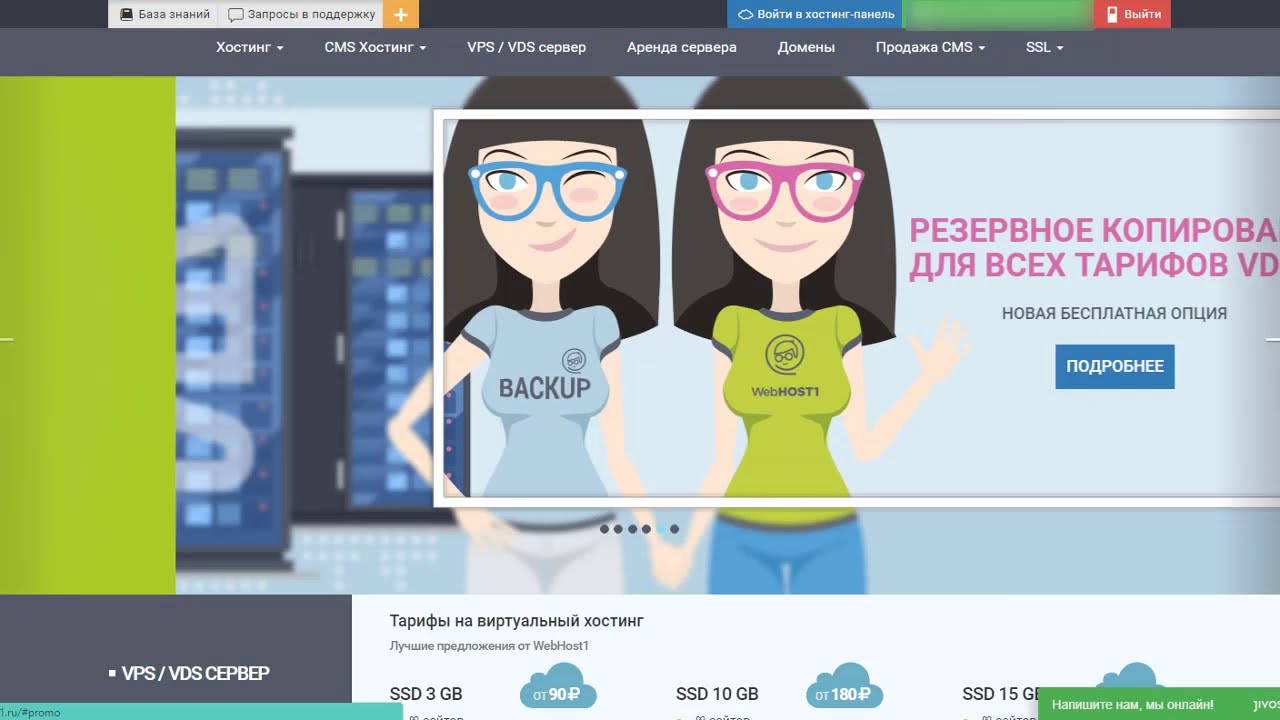
Task: Open the Домены menu item
Action: point(806,47)
